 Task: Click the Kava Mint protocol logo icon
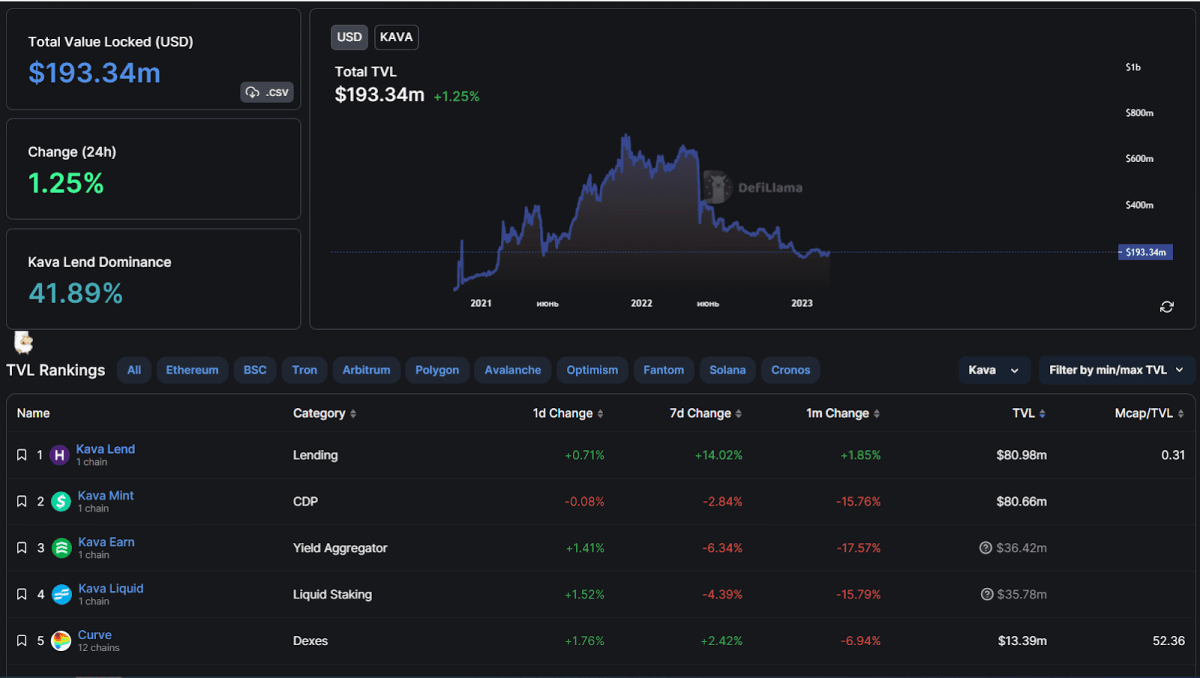pyautogui.click(x=61, y=501)
